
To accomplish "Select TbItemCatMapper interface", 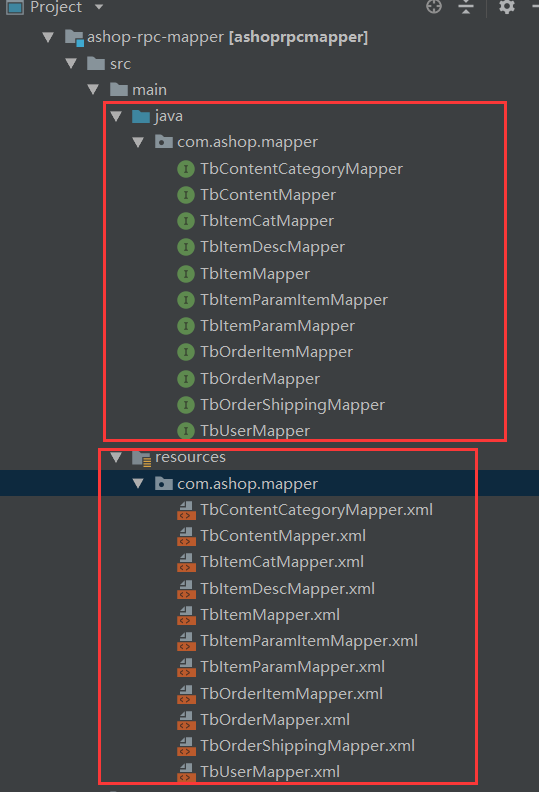I will pyautogui.click(x=267, y=221).
